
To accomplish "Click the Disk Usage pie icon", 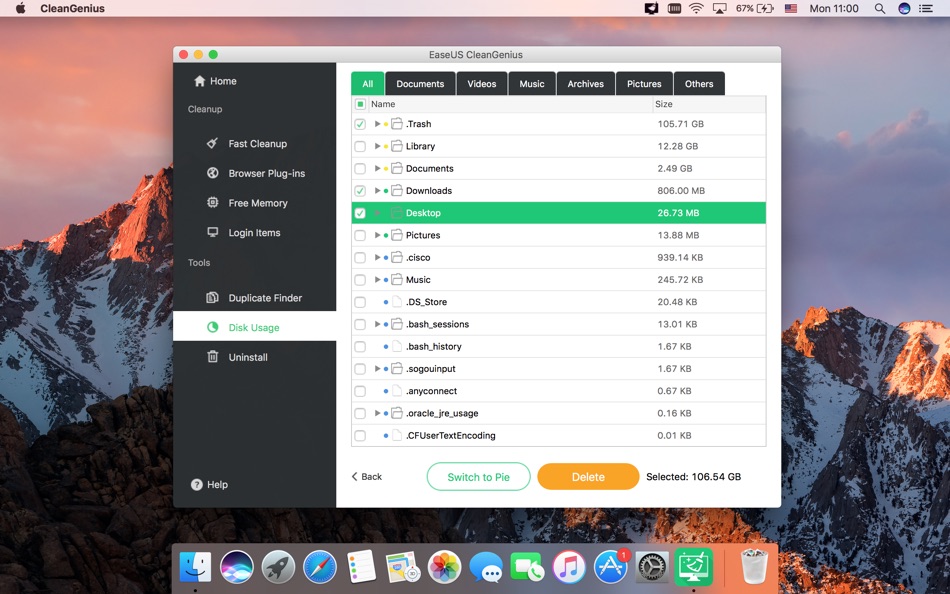I will click(x=213, y=327).
